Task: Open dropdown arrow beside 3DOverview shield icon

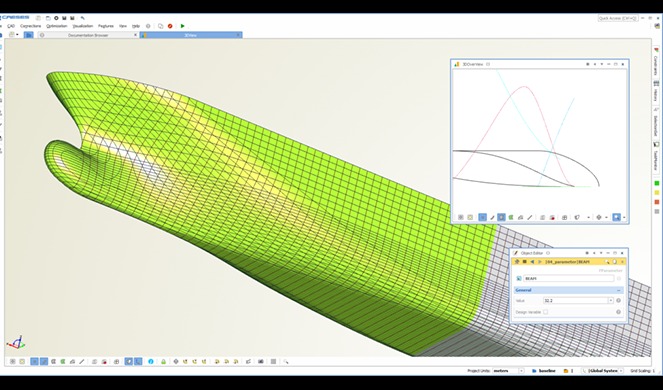Action: [588, 217]
